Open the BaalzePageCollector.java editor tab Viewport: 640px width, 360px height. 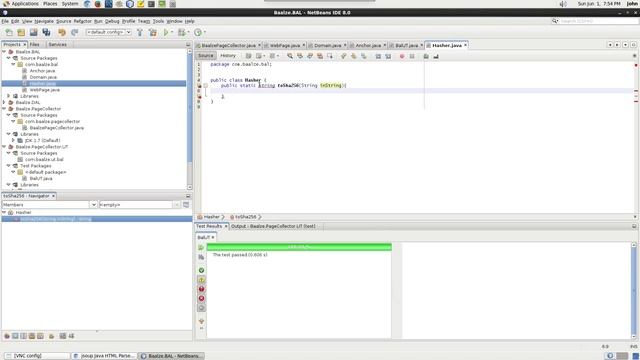click(228, 45)
